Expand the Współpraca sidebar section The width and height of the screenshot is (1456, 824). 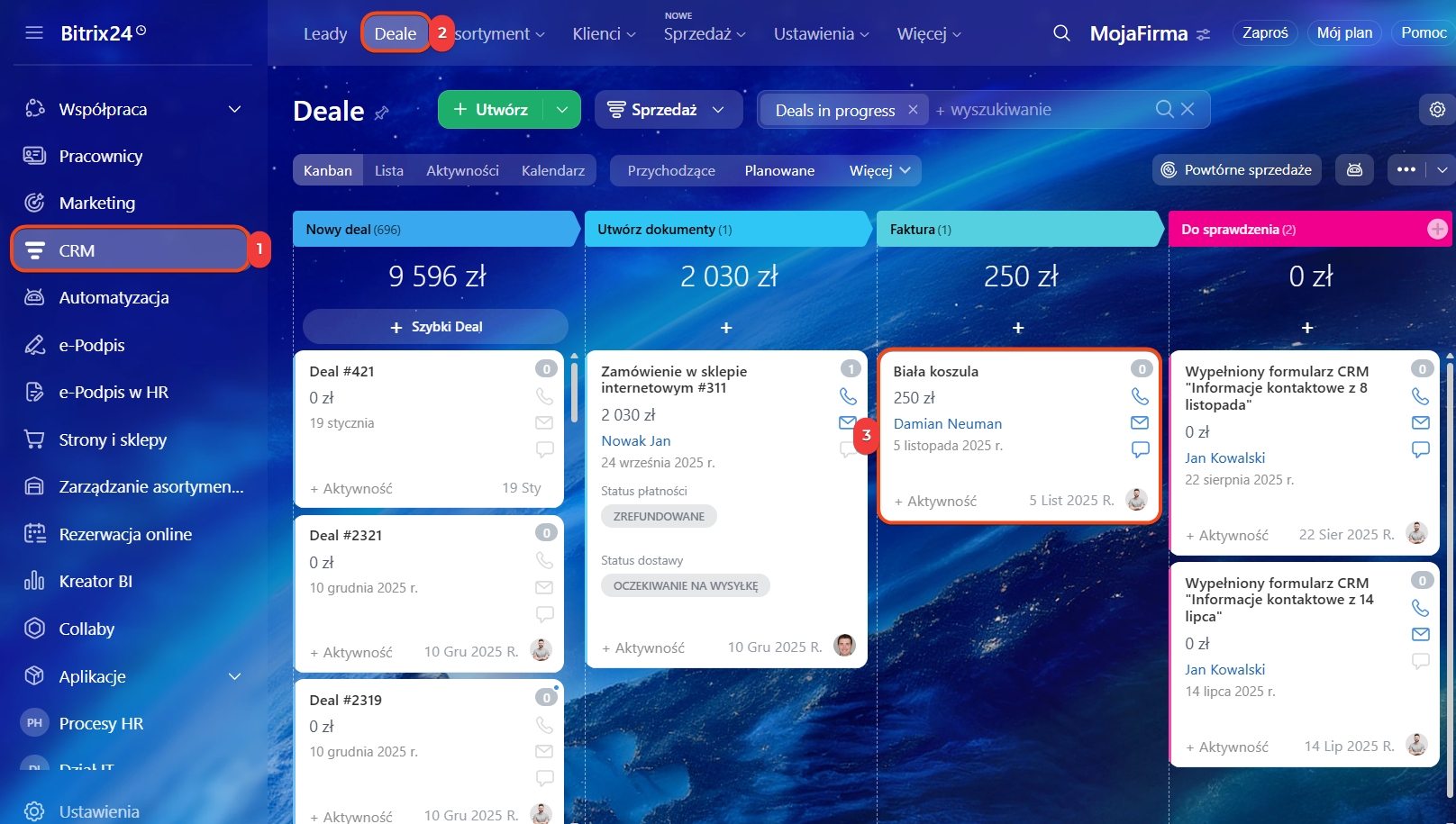pos(235,109)
